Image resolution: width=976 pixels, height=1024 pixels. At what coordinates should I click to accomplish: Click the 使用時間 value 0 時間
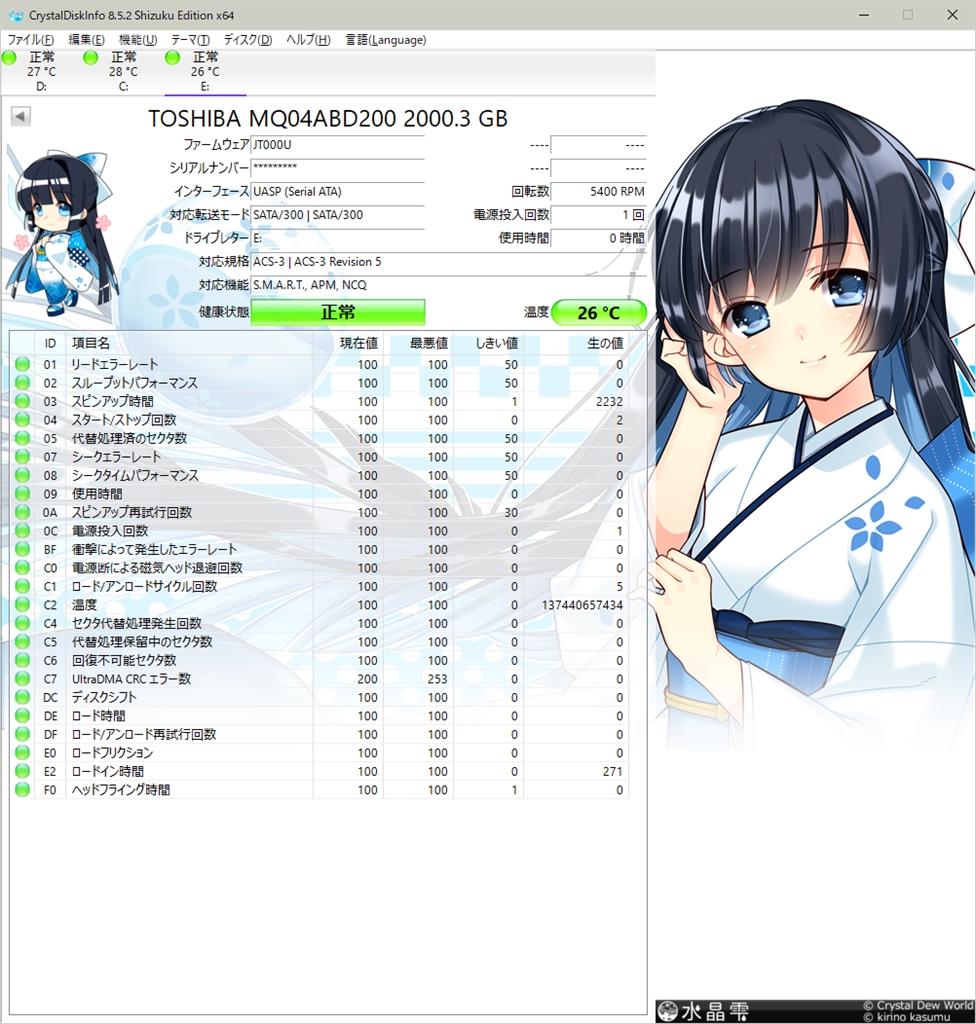click(x=598, y=238)
